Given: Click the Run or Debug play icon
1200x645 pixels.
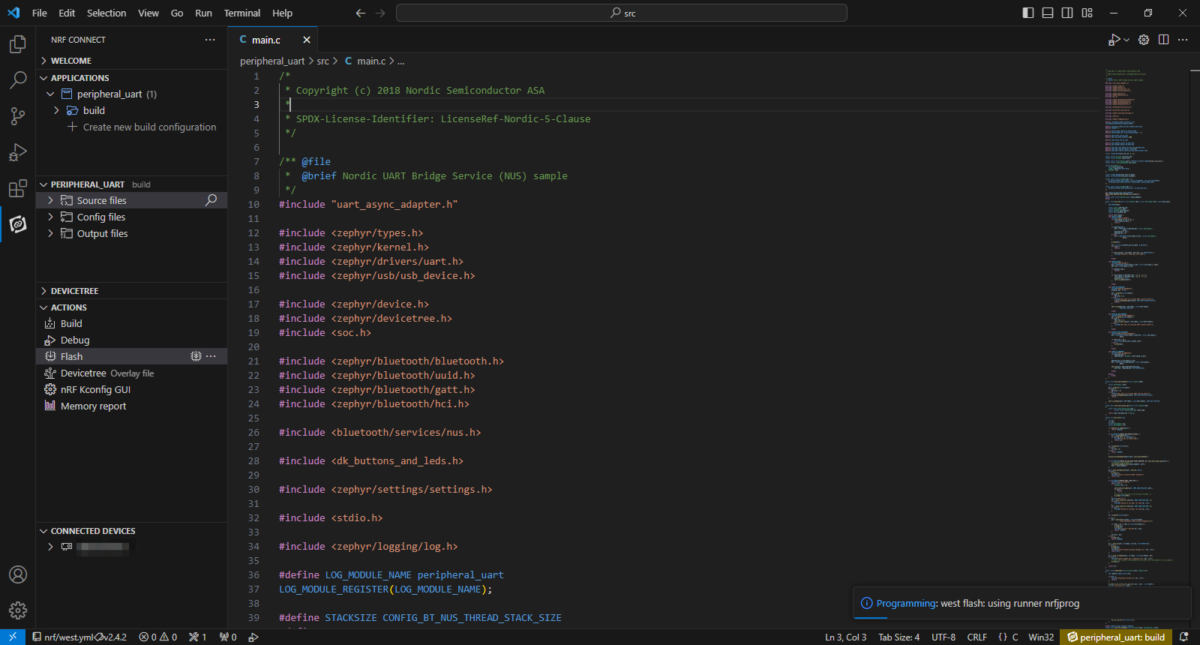Looking at the screenshot, I should click(x=1114, y=40).
